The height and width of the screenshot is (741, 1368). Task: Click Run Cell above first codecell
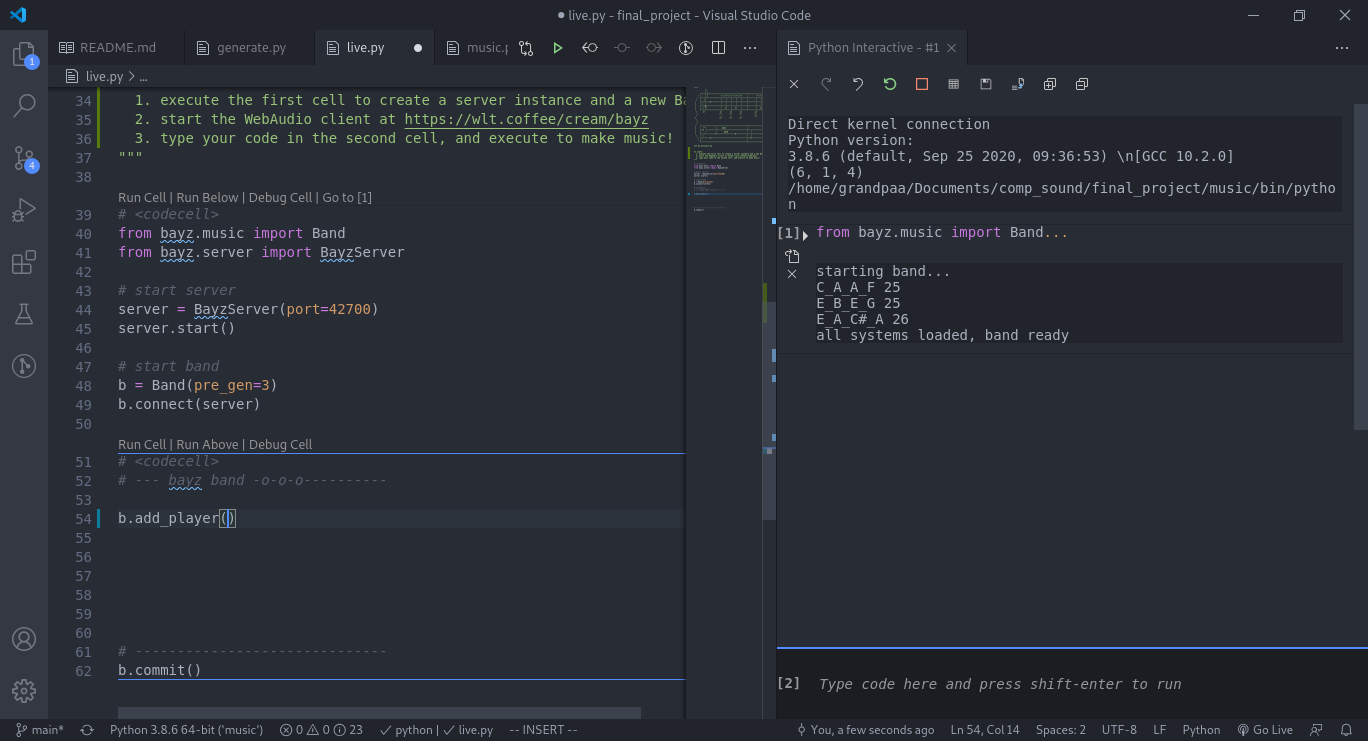[142, 197]
